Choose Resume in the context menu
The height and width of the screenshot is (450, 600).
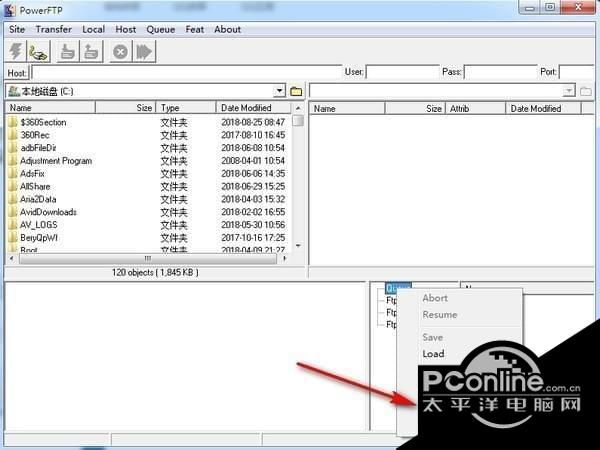[x=440, y=315]
